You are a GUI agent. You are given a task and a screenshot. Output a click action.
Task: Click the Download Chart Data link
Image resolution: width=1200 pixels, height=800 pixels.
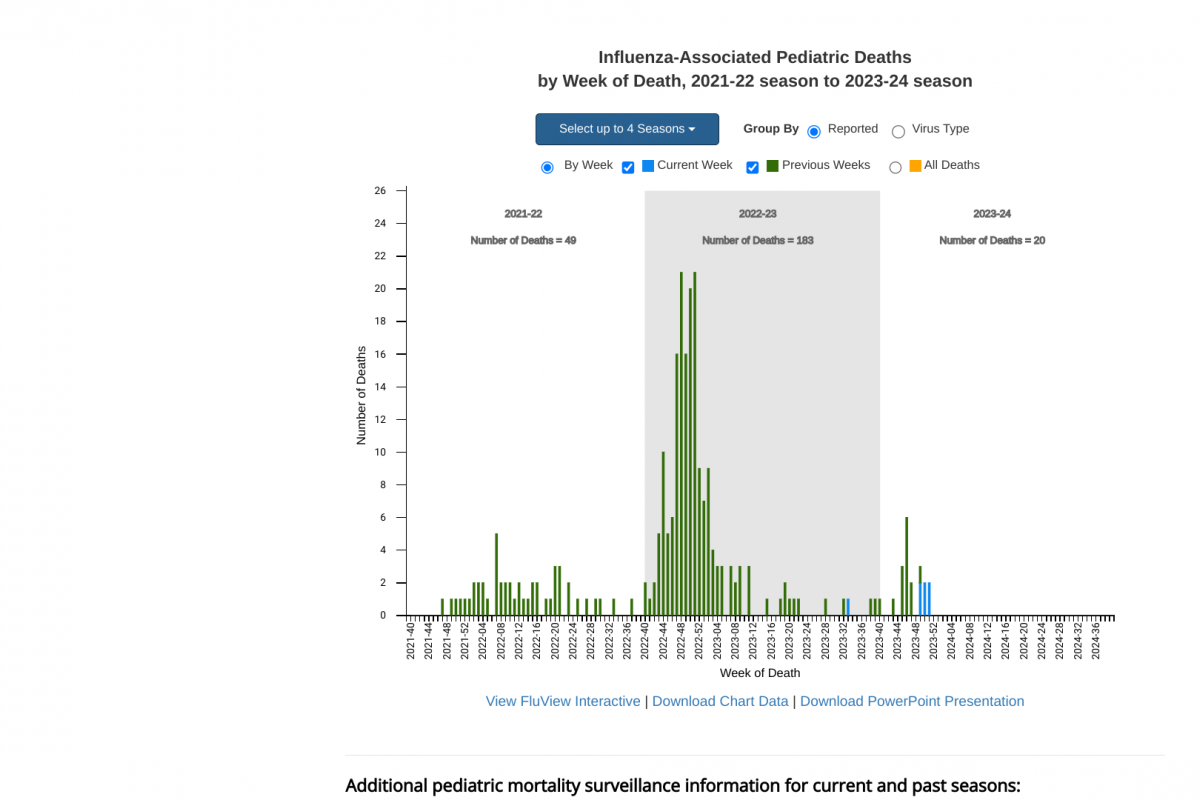pyautogui.click(x=720, y=701)
